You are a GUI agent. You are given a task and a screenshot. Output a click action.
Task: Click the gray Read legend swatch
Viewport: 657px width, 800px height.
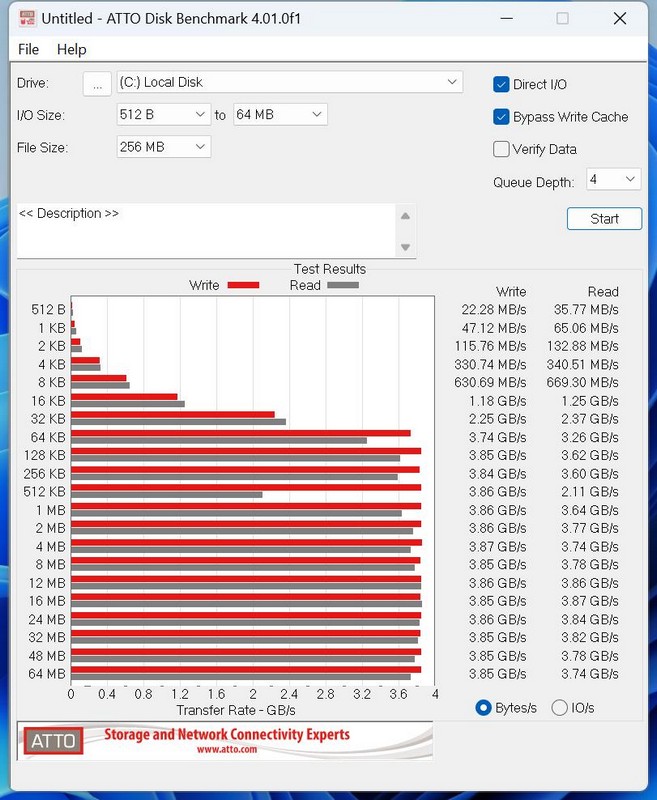pos(342,285)
